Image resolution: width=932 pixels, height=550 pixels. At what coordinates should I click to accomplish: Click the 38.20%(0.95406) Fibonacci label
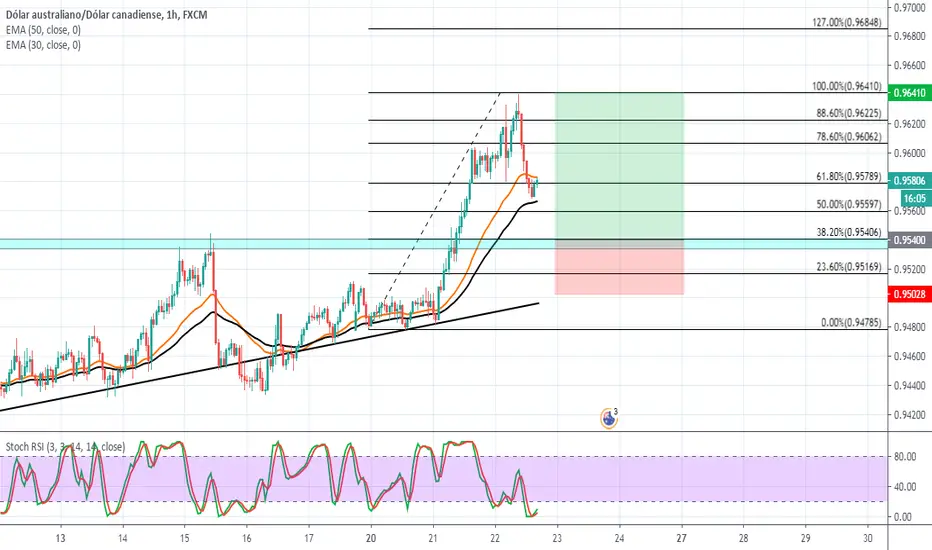[849, 232]
